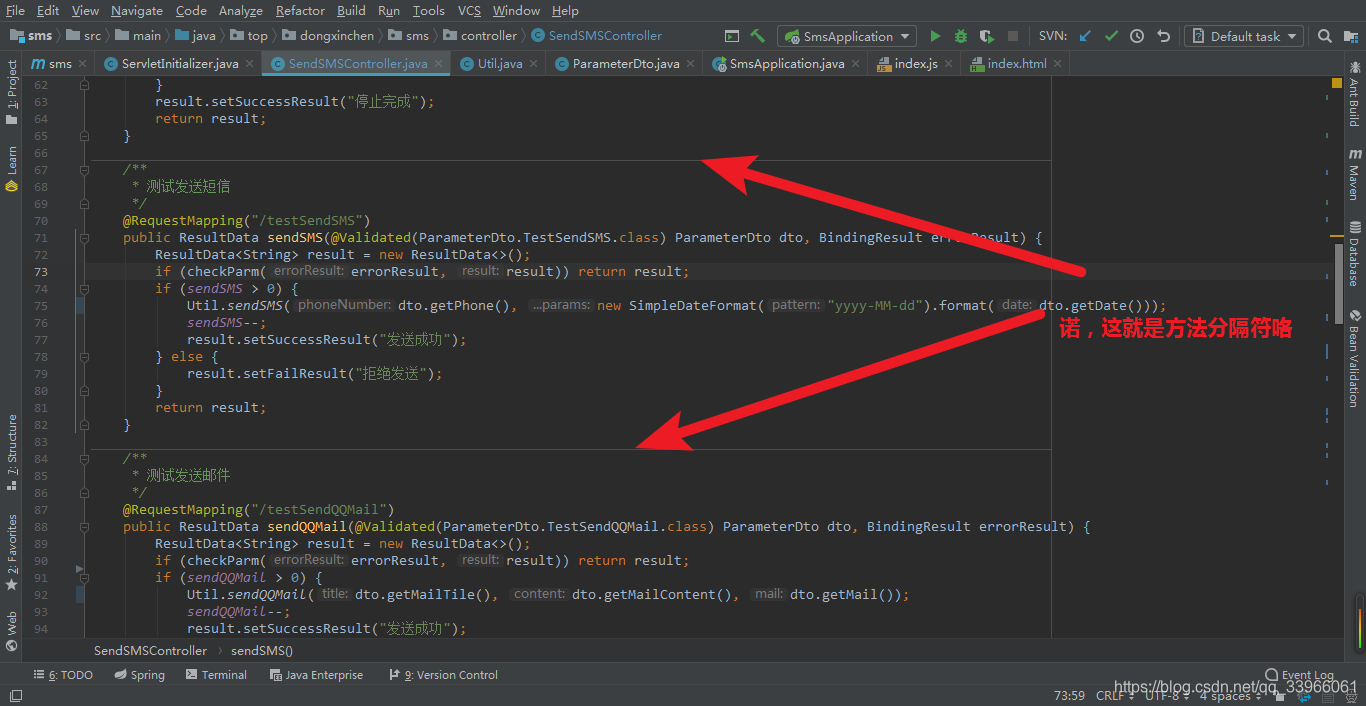Commit changes with SVN green checkmark

point(1111,36)
